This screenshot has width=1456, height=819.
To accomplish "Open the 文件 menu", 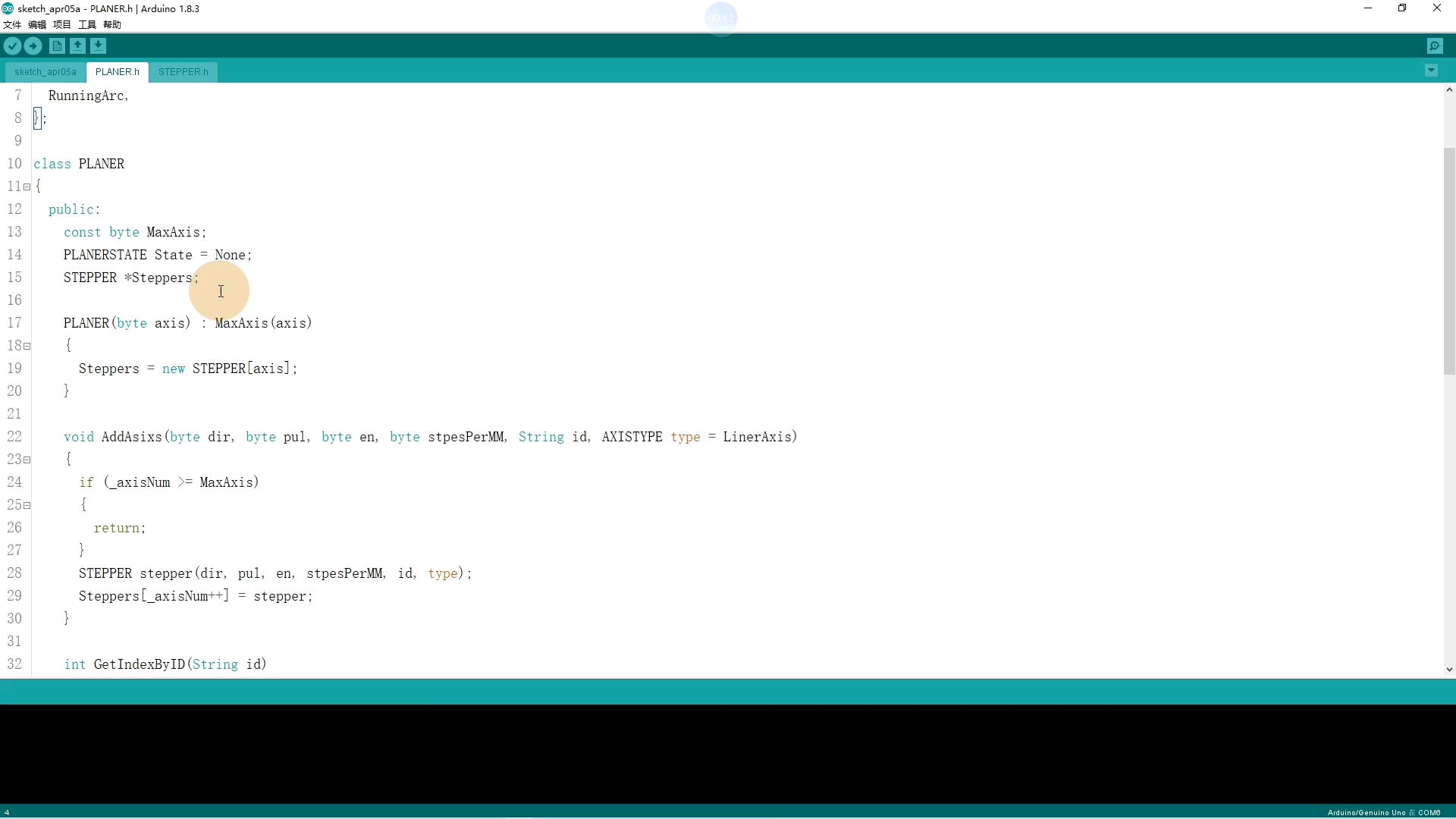I will click(x=12, y=24).
